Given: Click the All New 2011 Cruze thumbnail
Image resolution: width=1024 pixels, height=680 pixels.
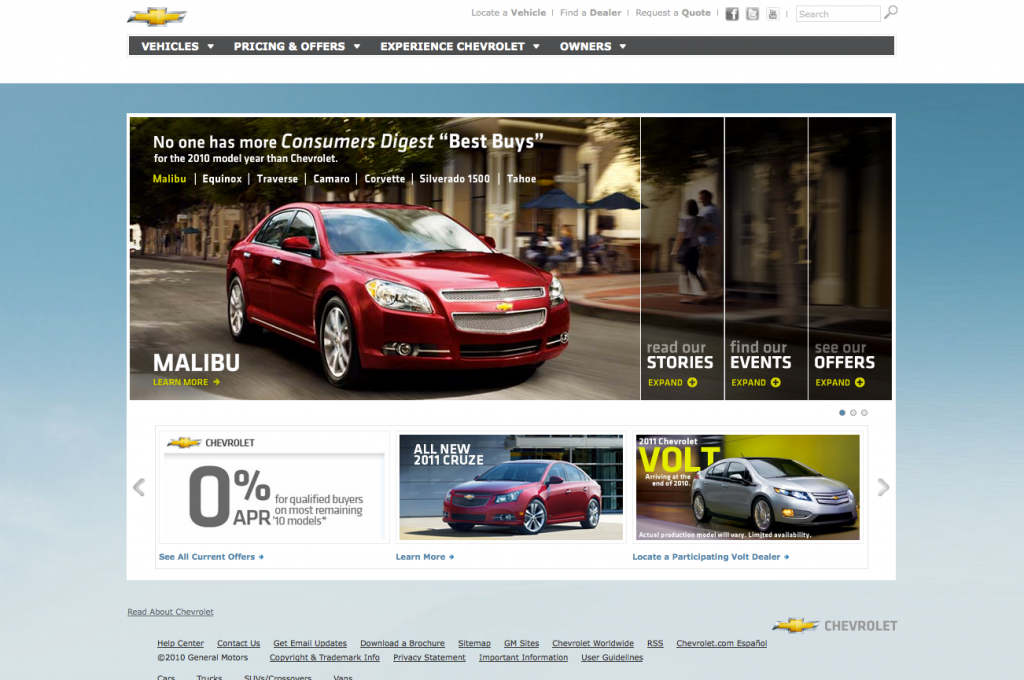Looking at the screenshot, I should pyautogui.click(x=511, y=487).
